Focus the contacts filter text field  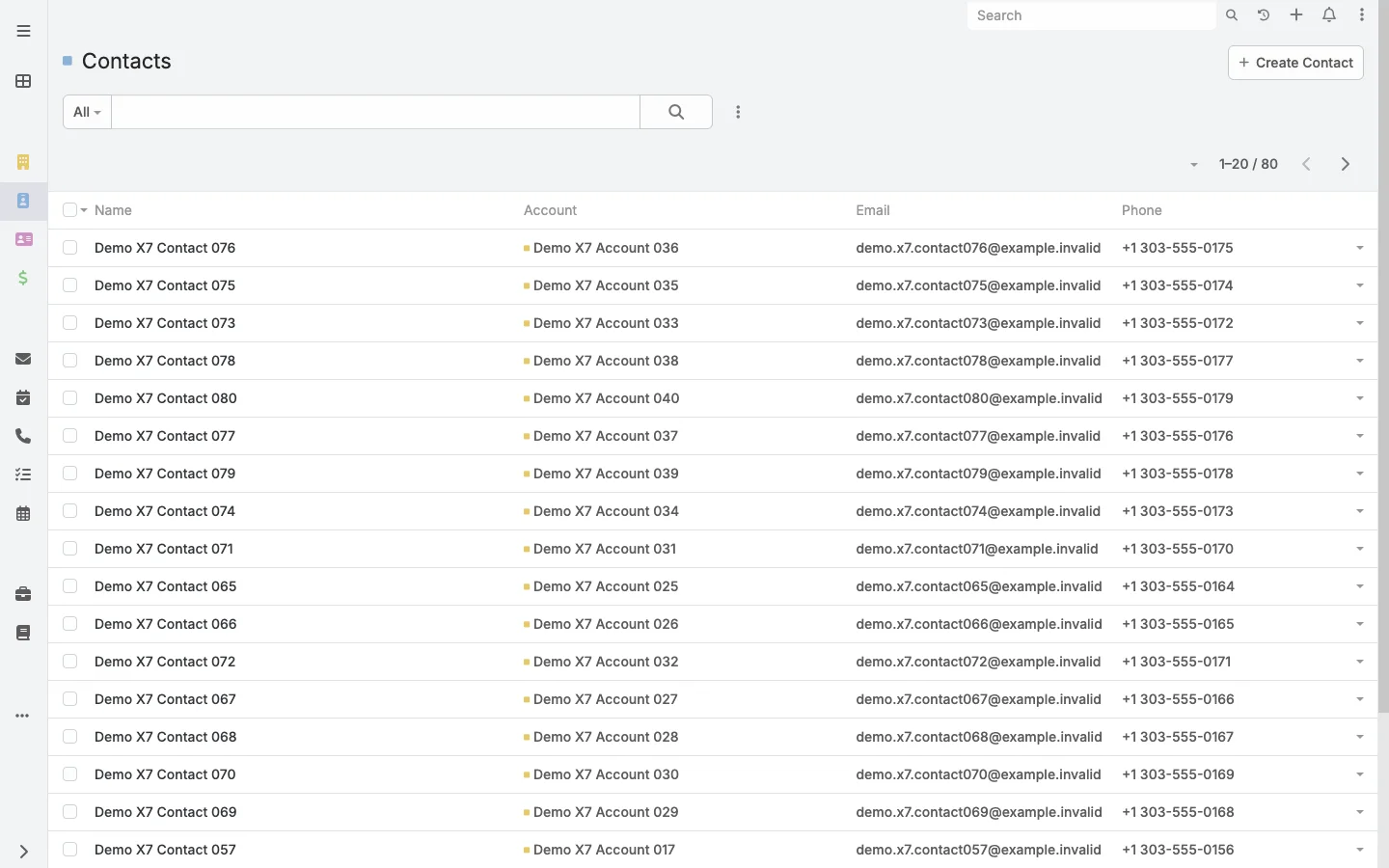pos(376,112)
